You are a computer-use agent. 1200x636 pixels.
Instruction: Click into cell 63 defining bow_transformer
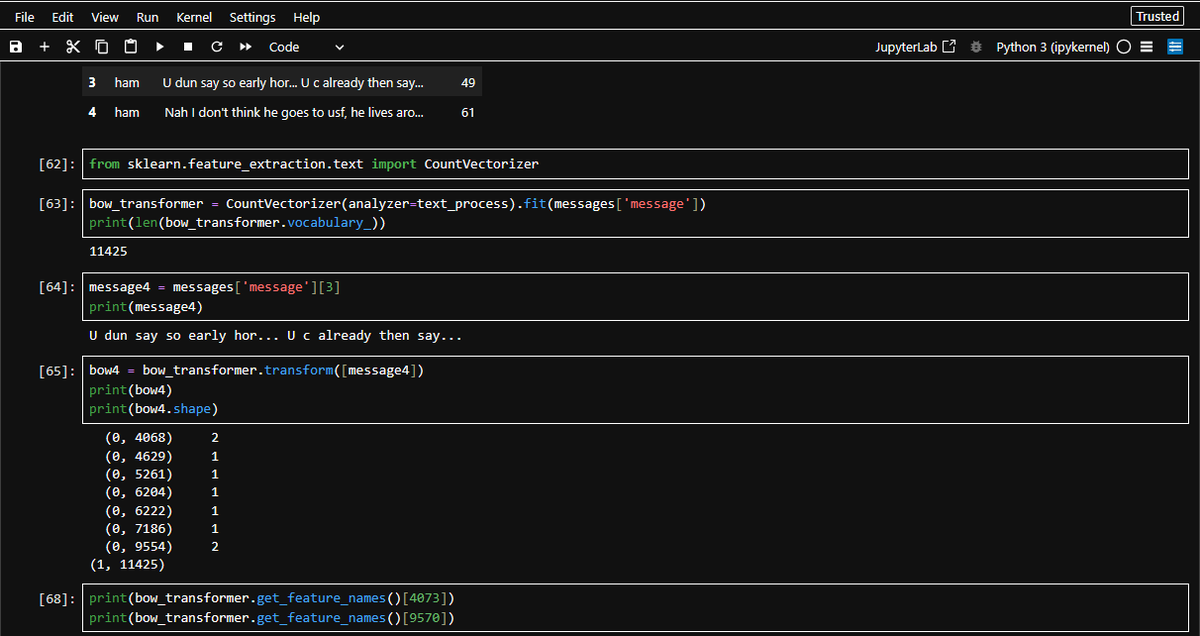pos(635,213)
